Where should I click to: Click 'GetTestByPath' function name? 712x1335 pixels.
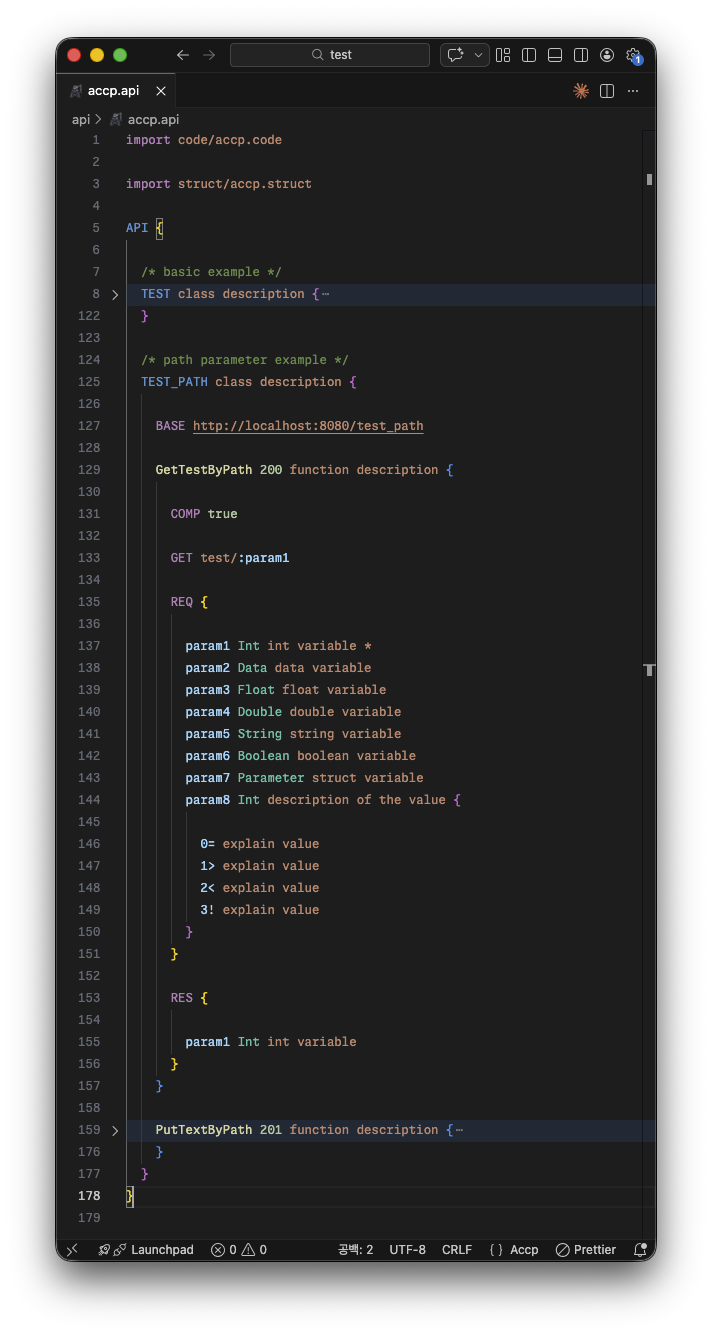click(x=204, y=470)
